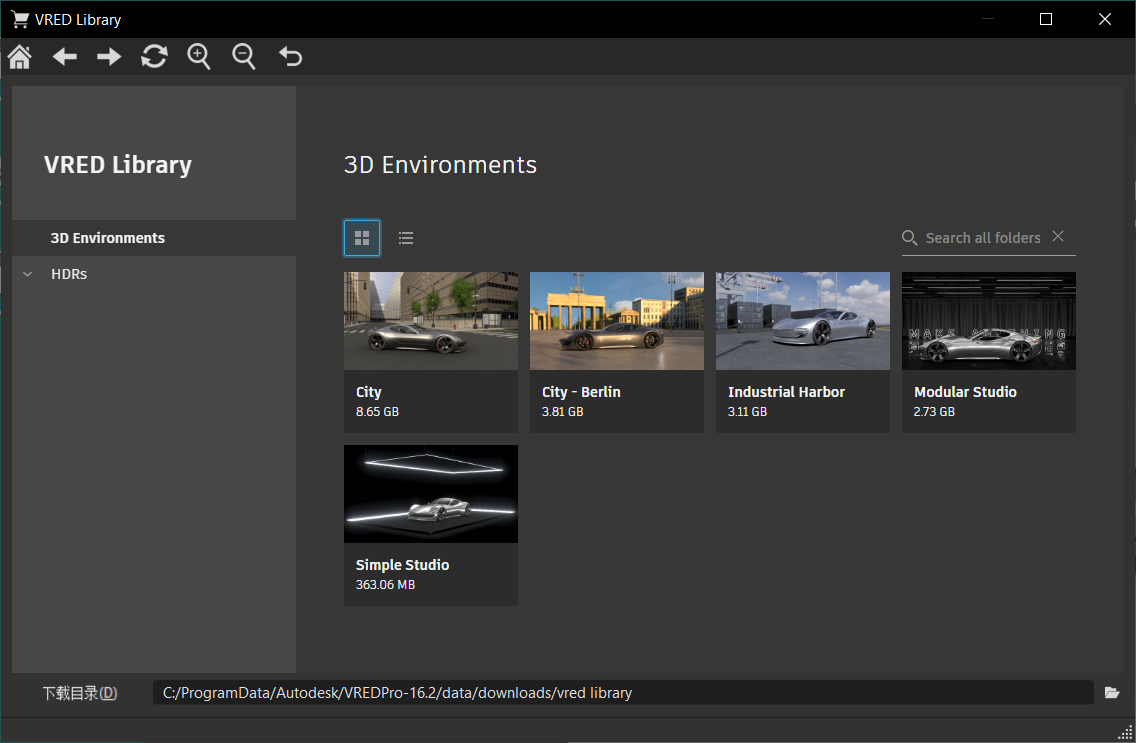Switch to grid view
The image size is (1136, 743).
coord(362,238)
